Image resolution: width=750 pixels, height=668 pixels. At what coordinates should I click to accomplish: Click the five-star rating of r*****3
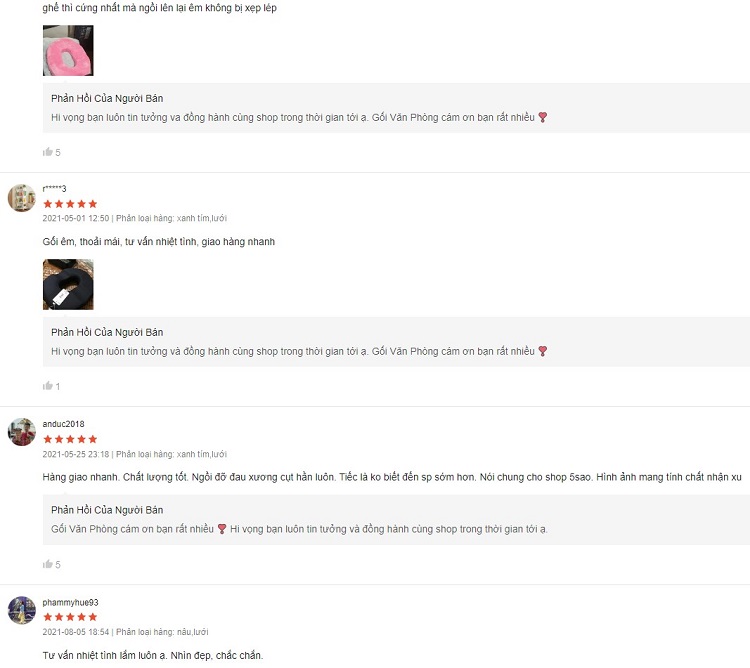pyautogui.click(x=70, y=204)
